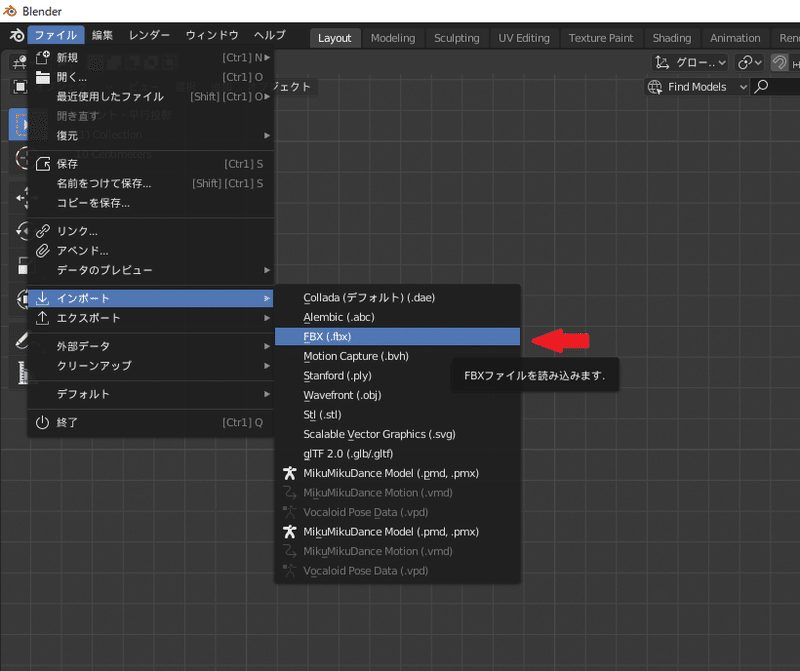Expand the クリーンアップ submenu
This screenshot has width=800, height=671.
pyautogui.click(x=151, y=366)
